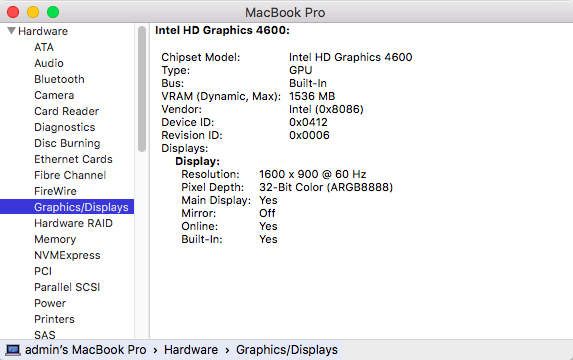Click admin's MacBook Pro in path bar
Screen dimensions: 573x360
[x=86, y=350]
